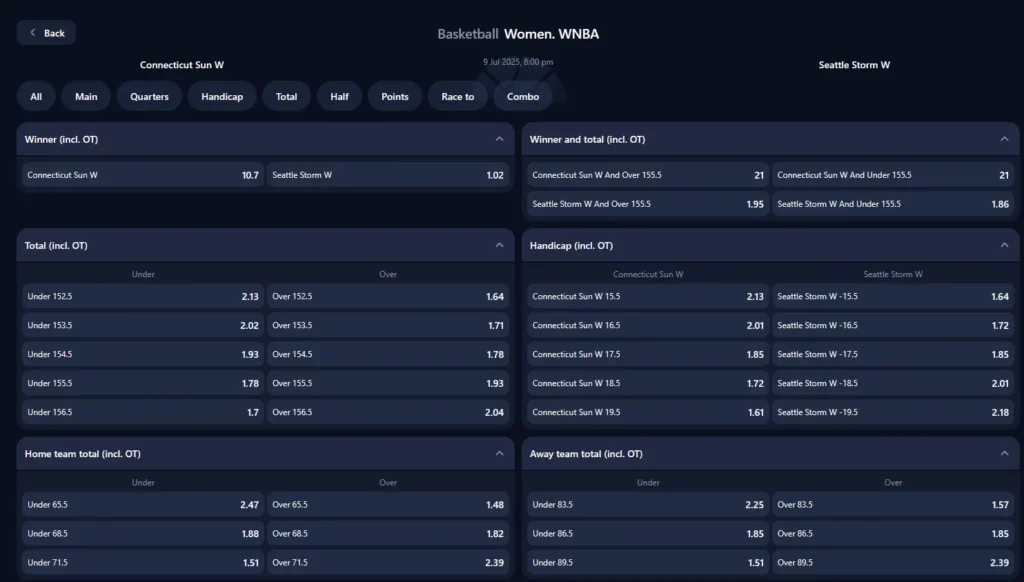This screenshot has height=582, width=1024.
Task: Choose Over 156.5 at 2.04
Action: coord(388,412)
